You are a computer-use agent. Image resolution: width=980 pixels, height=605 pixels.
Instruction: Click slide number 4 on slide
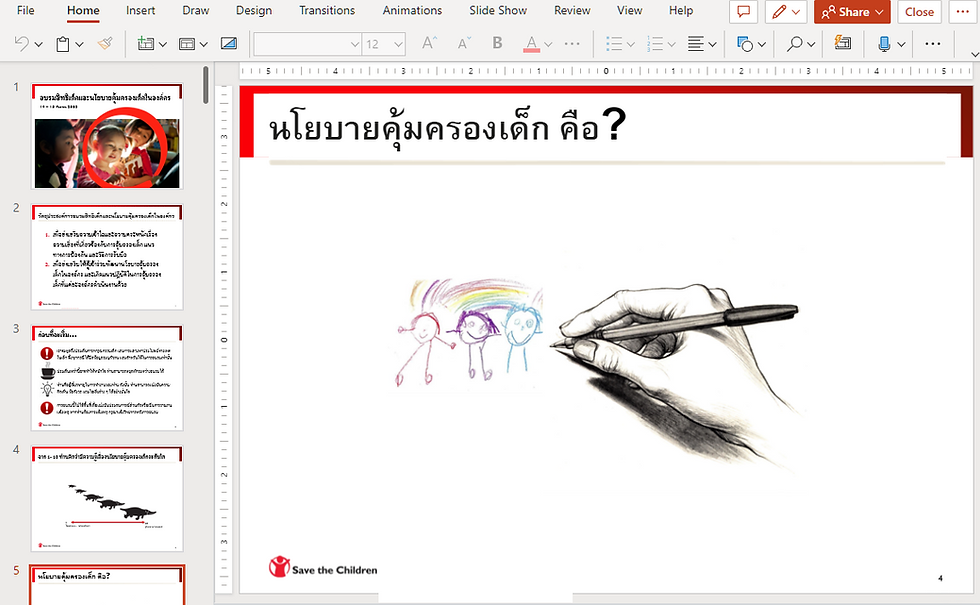pyautogui.click(x=940, y=578)
